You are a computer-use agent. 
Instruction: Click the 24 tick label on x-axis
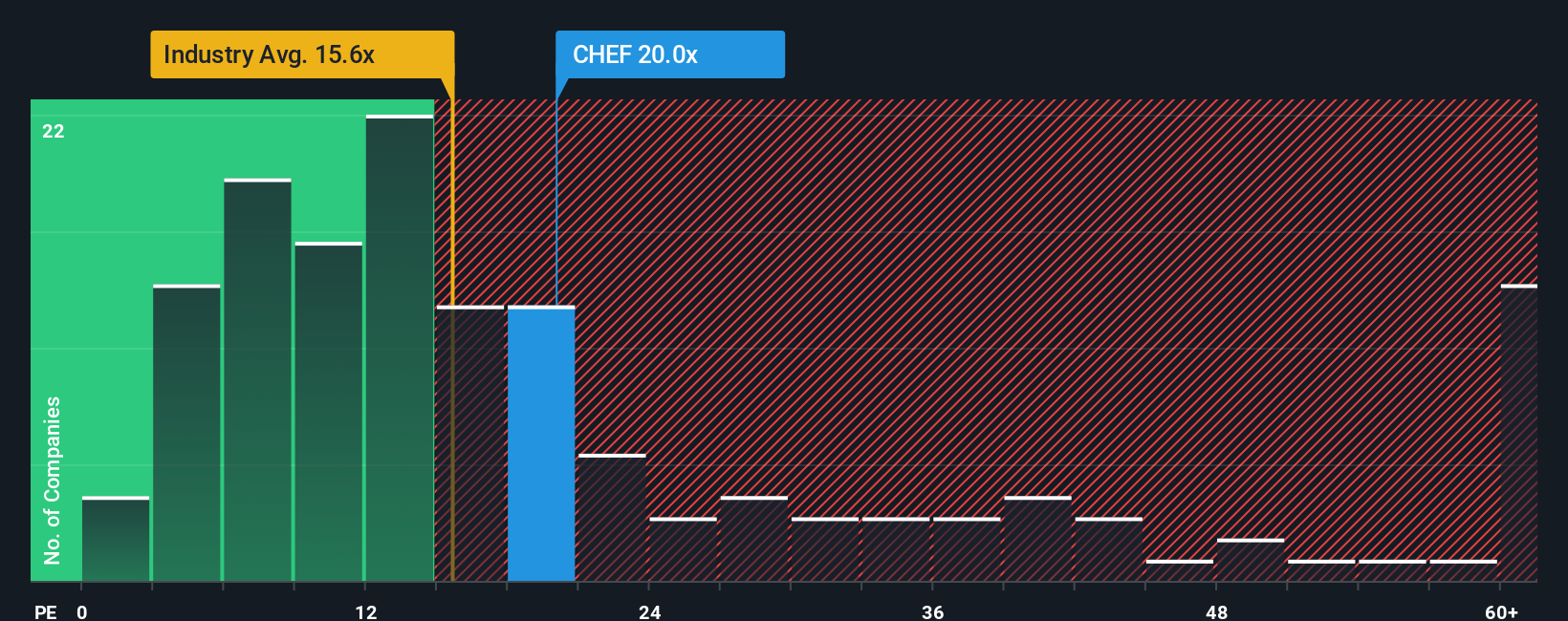tap(650, 611)
